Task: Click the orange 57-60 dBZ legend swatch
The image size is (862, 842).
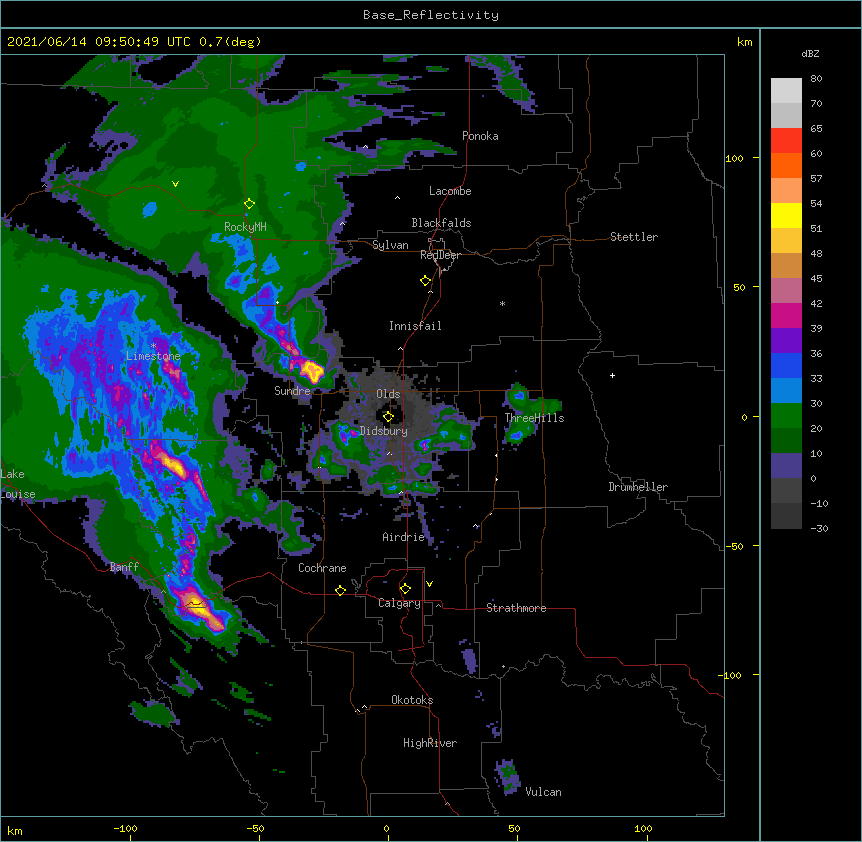Action: coord(786,165)
